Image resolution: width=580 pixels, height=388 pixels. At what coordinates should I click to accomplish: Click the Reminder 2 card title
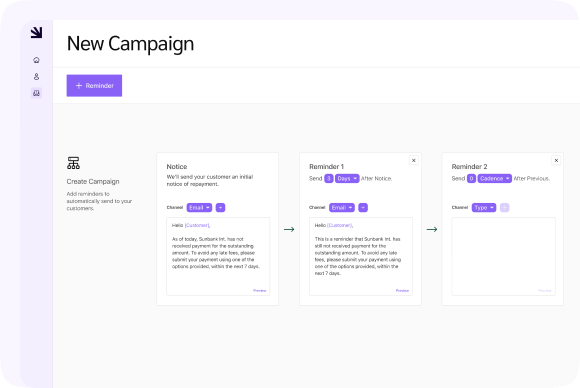[x=469, y=167]
